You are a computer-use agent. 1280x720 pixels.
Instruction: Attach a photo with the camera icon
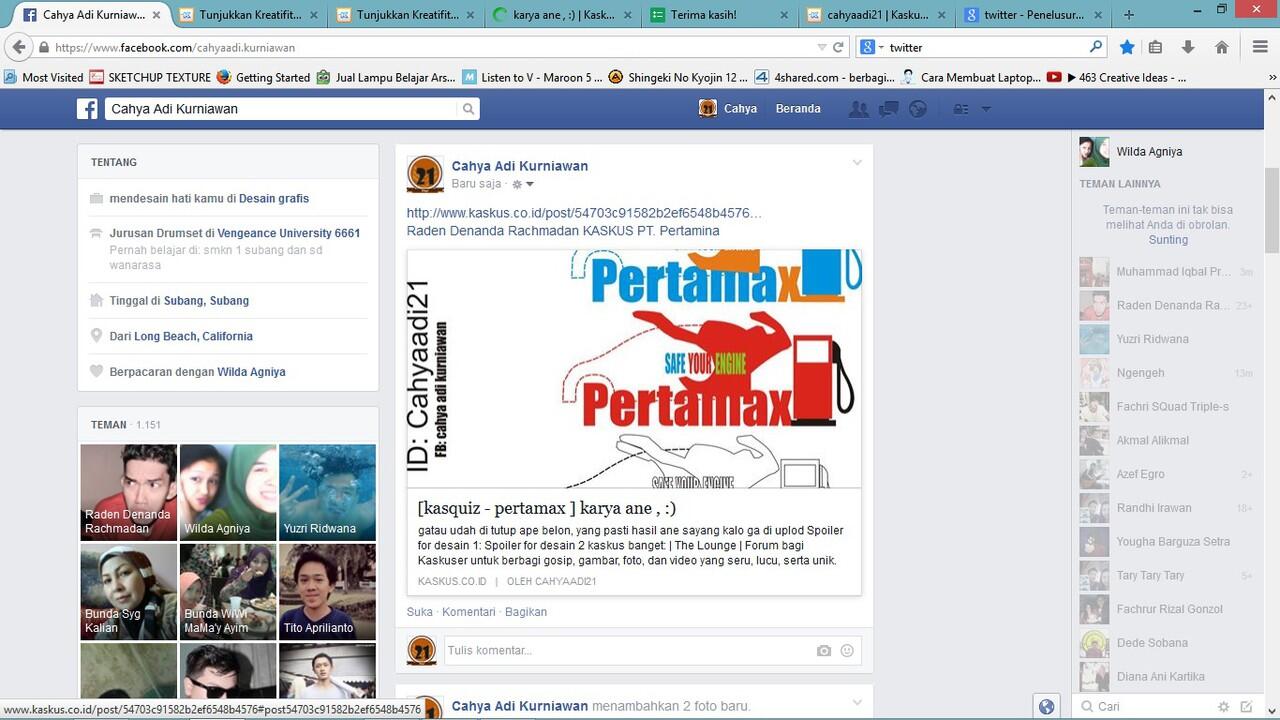pyautogui.click(x=823, y=651)
